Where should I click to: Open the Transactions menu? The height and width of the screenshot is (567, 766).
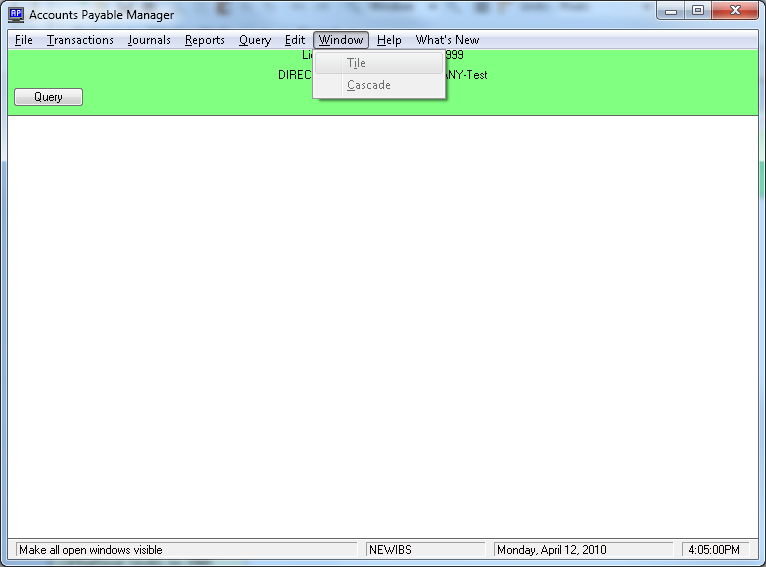(x=80, y=40)
